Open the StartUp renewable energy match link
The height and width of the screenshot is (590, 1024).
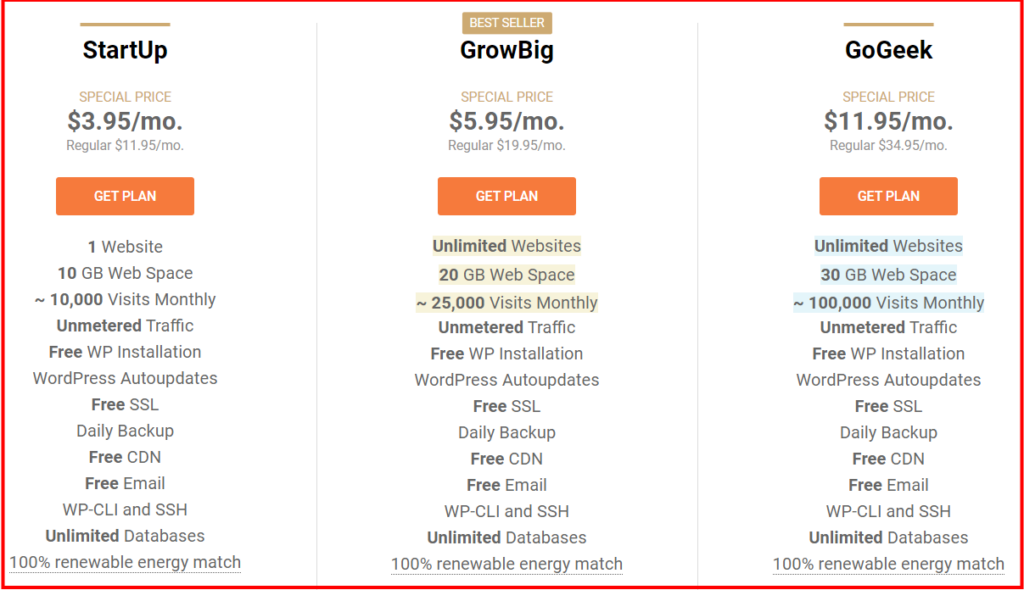tap(125, 562)
